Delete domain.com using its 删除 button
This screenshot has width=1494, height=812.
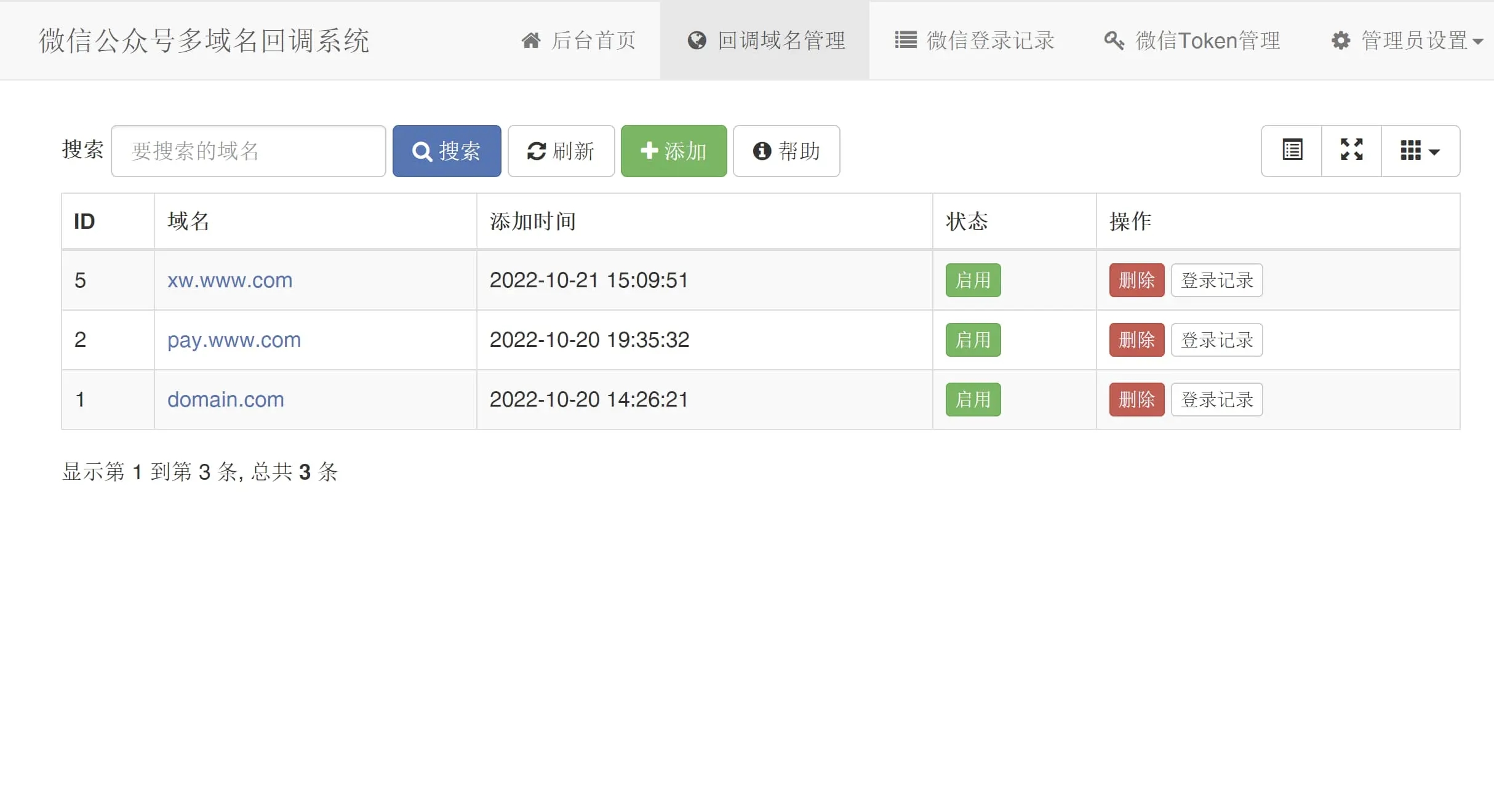pyautogui.click(x=1135, y=399)
